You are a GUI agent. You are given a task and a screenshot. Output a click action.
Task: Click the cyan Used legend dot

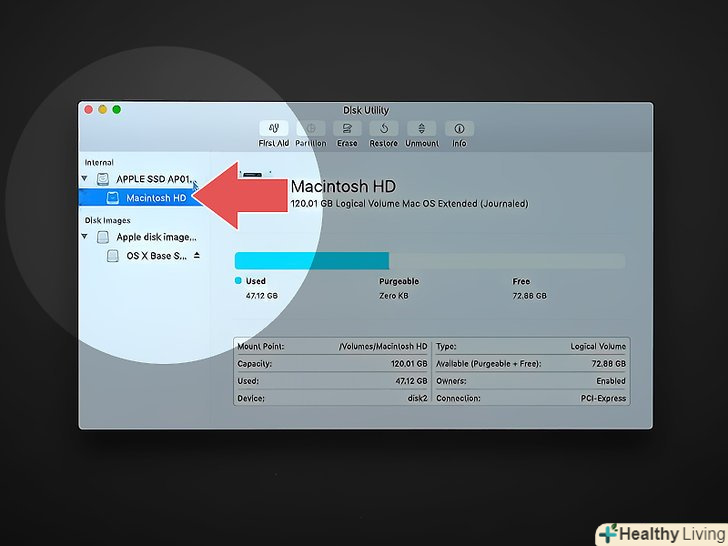click(238, 280)
